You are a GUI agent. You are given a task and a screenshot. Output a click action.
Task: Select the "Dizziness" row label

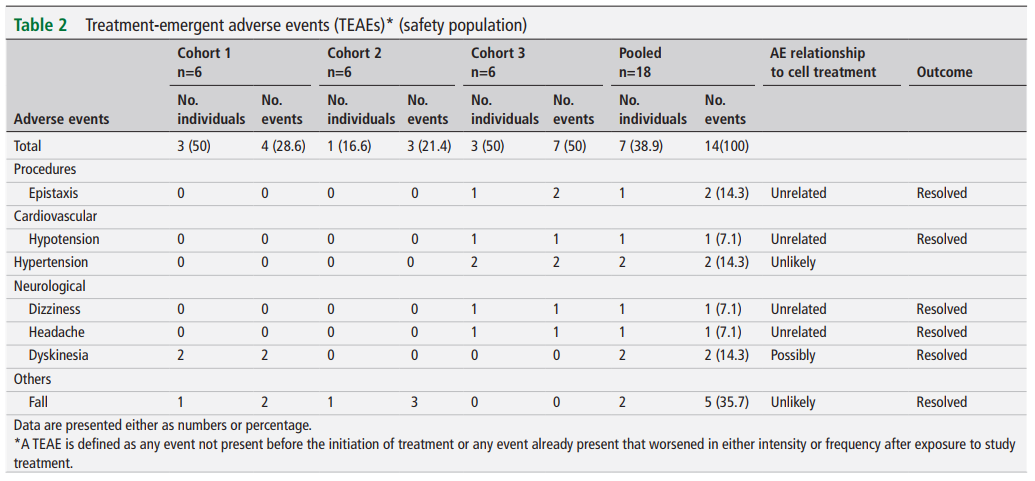pyautogui.click(x=55, y=309)
